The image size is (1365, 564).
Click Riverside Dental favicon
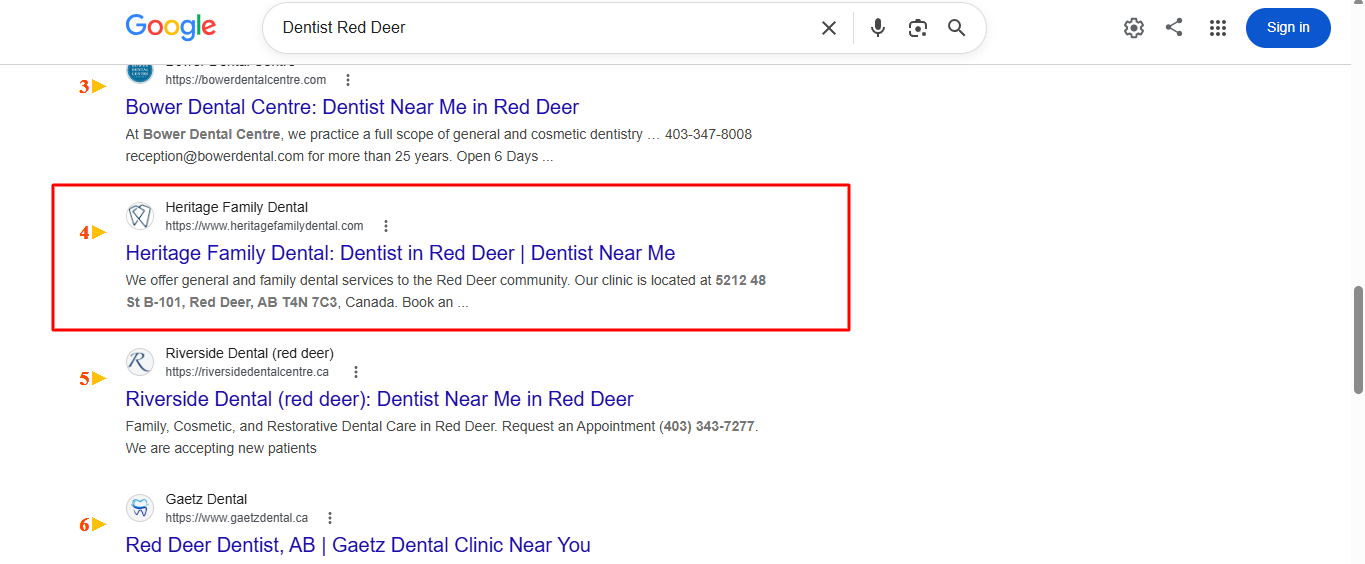point(140,362)
